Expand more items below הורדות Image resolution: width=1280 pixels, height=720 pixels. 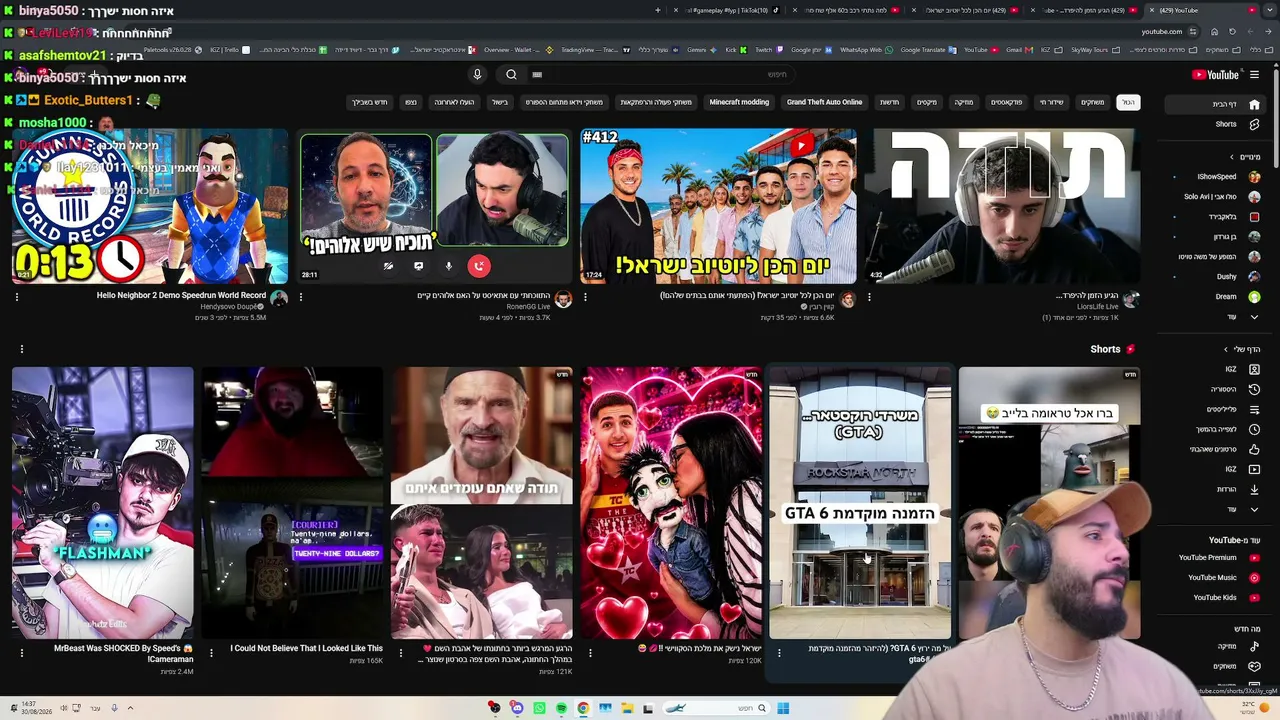pyautogui.click(x=1216, y=509)
